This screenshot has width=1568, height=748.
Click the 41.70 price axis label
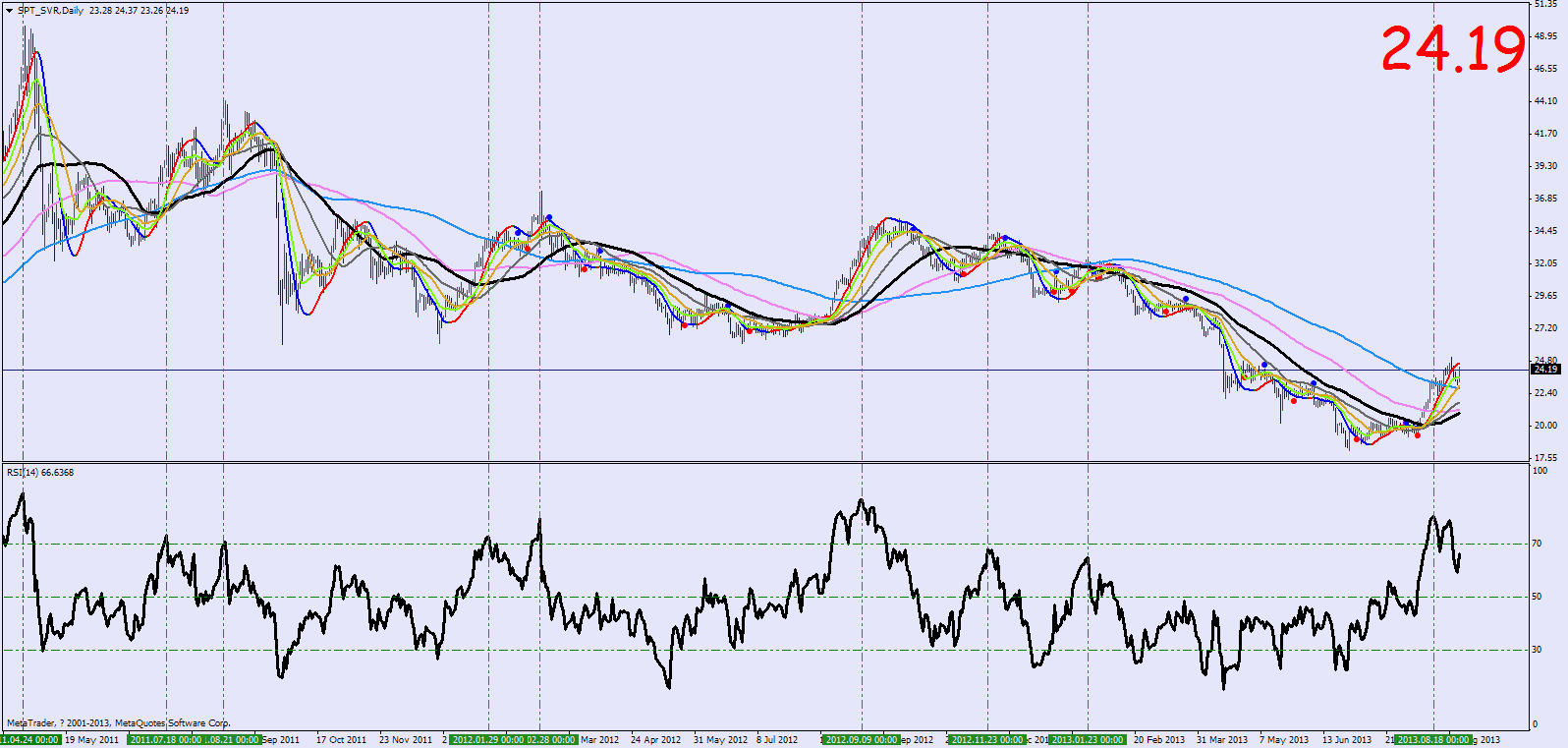click(x=1545, y=134)
